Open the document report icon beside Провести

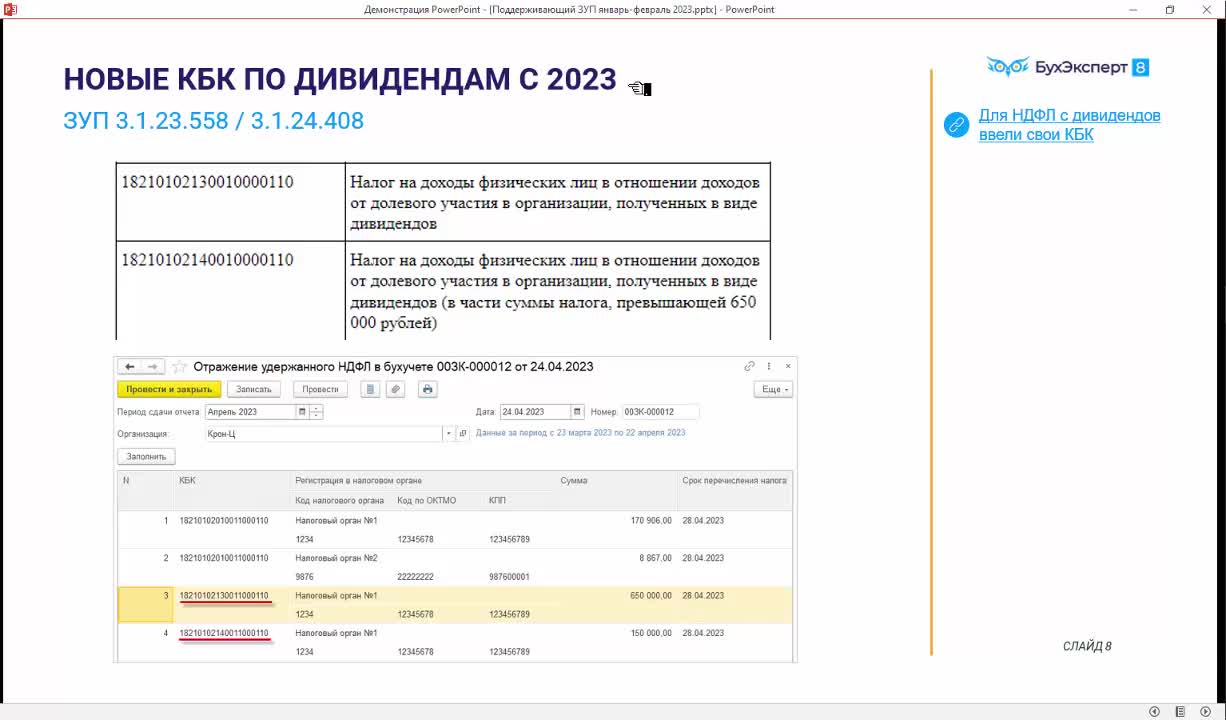click(370, 389)
